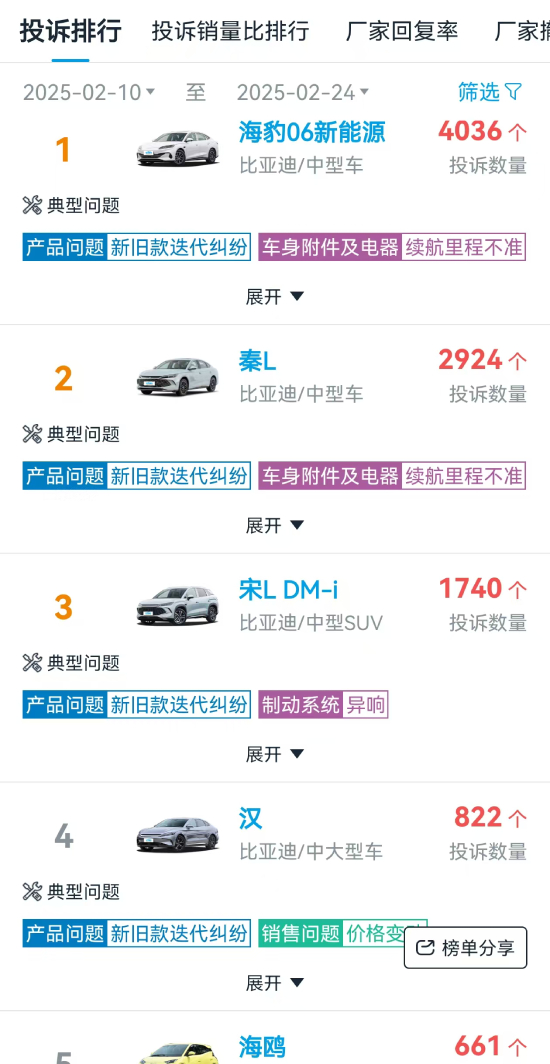Viewport: 550px width, 1064px height.
Task: Tap 制动系统 异响 tag
Action: point(323,706)
